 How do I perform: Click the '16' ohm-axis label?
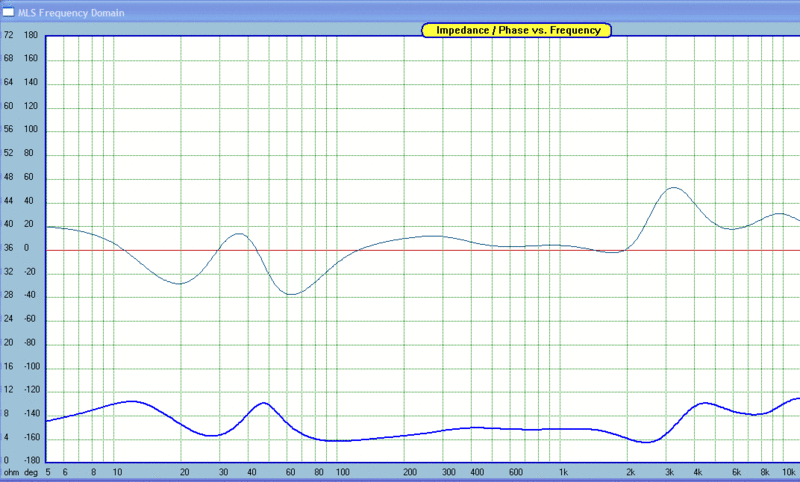point(9,366)
